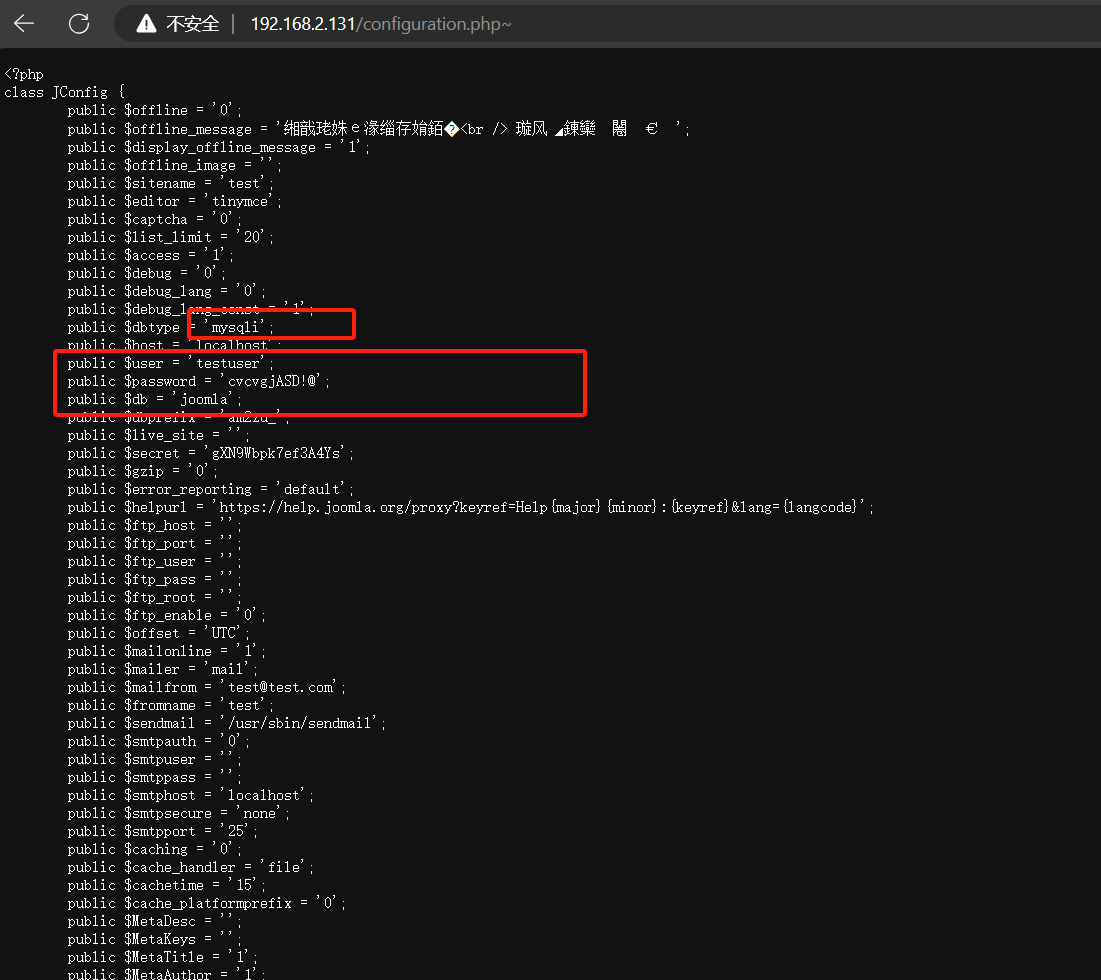Click the '$offset = 'UTC'' line

click(x=159, y=633)
